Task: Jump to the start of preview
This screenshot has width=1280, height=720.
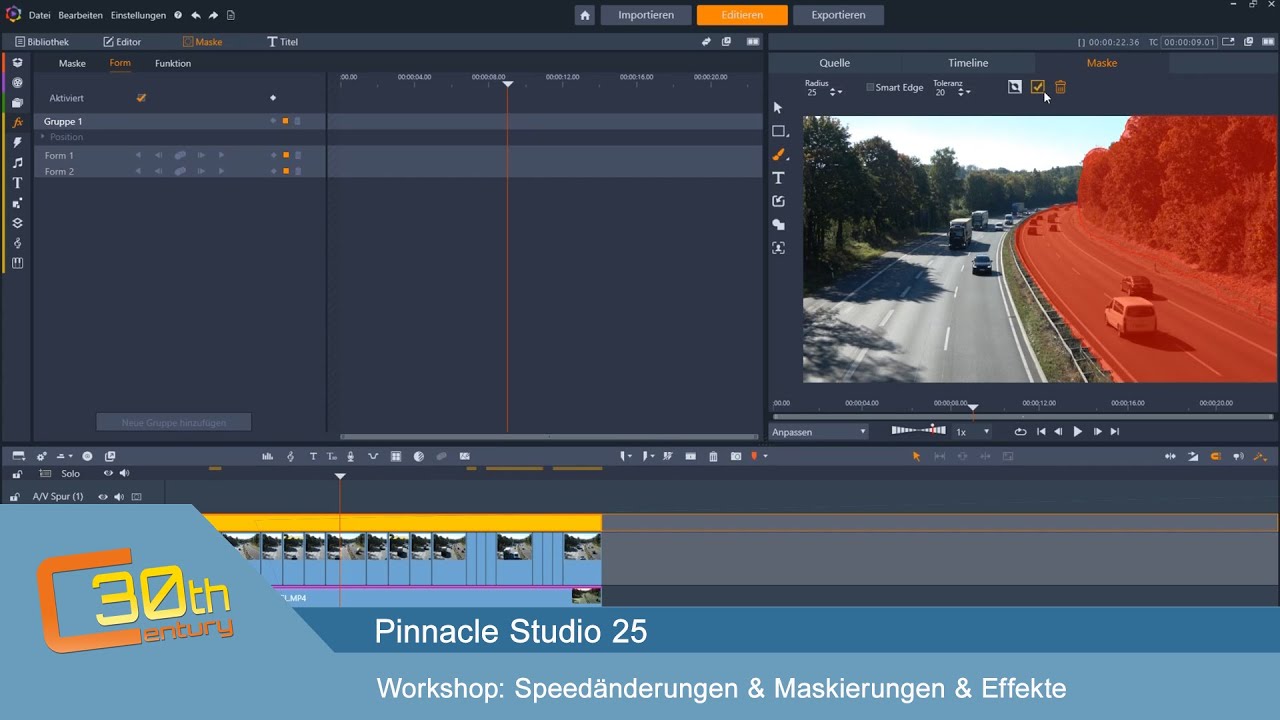Action: (x=1041, y=432)
